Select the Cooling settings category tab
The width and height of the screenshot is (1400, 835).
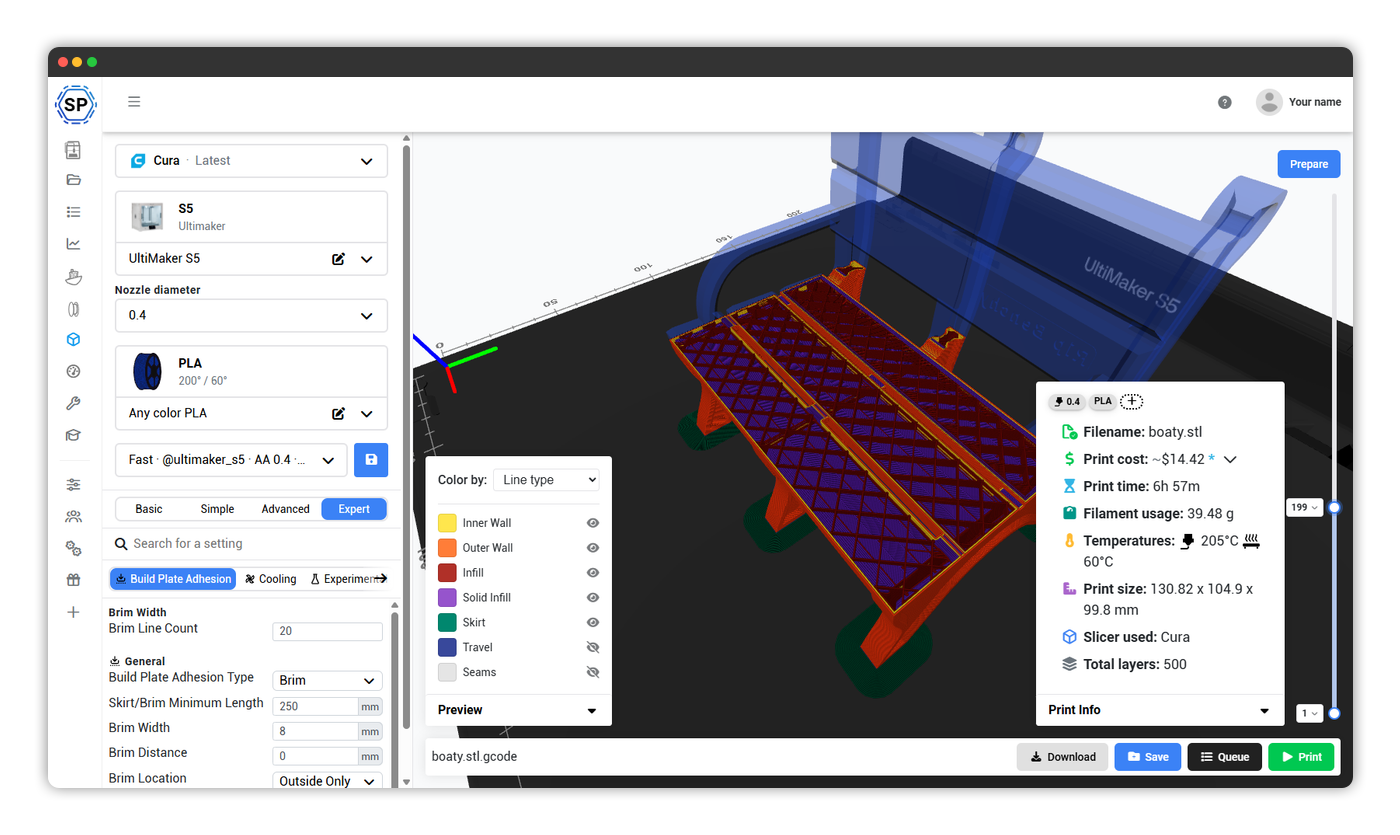pos(270,579)
